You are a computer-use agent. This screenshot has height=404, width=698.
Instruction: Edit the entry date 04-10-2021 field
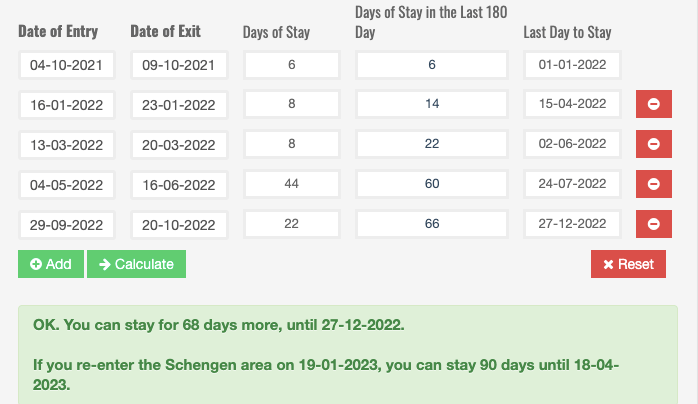67,66
